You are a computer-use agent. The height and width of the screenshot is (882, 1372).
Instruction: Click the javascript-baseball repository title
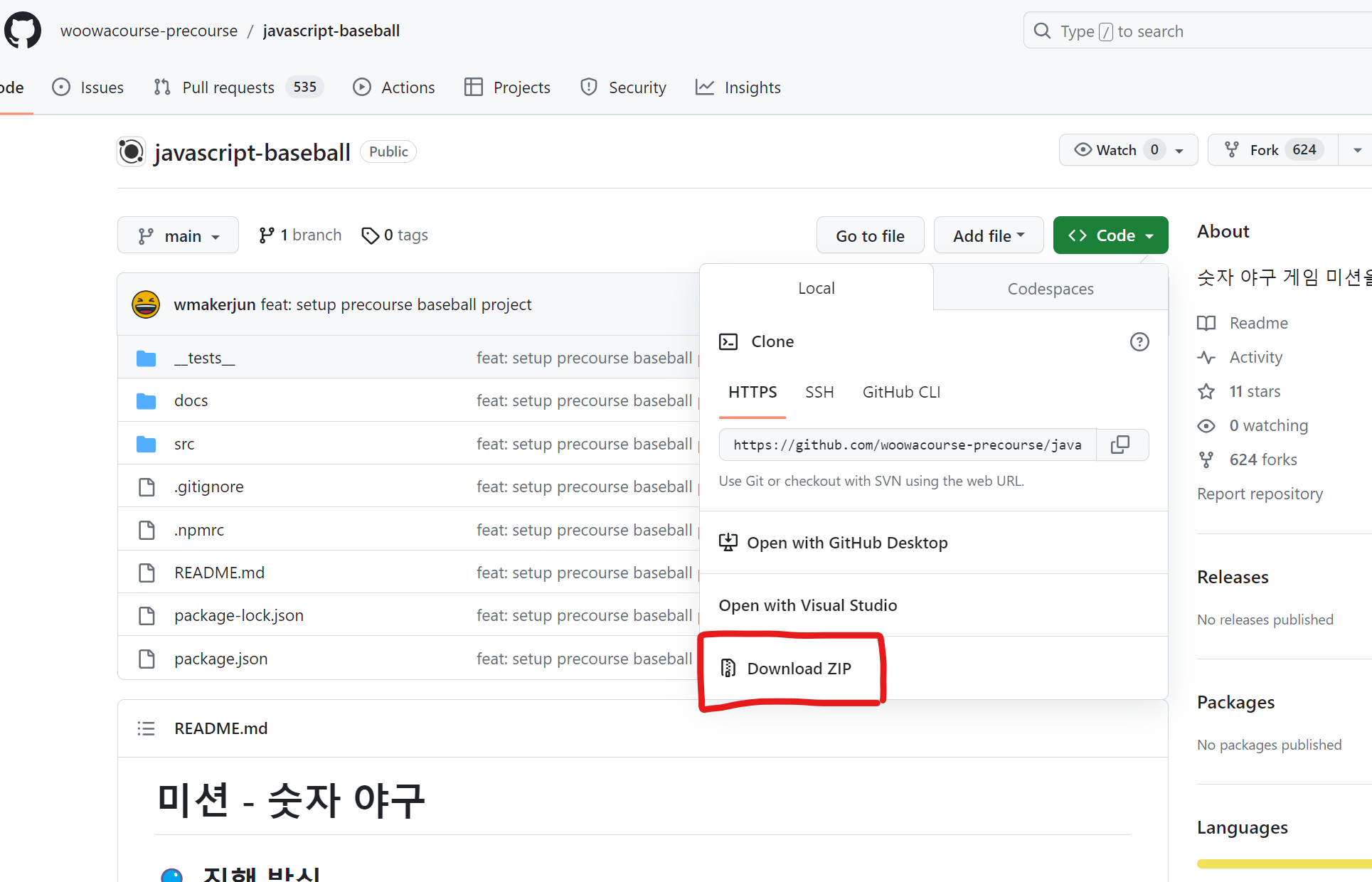[x=252, y=152]
